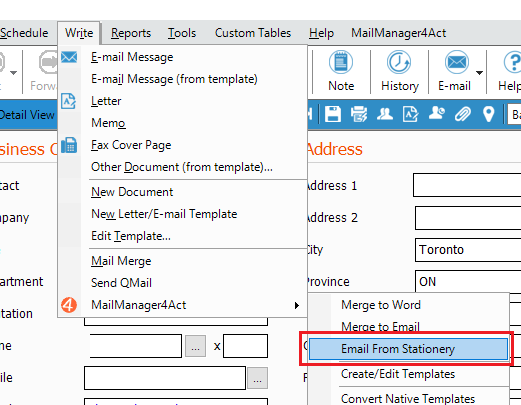Choose Letter from the Write menu
The height and width of the screenshot is (405, 521).
pos(106,101)
